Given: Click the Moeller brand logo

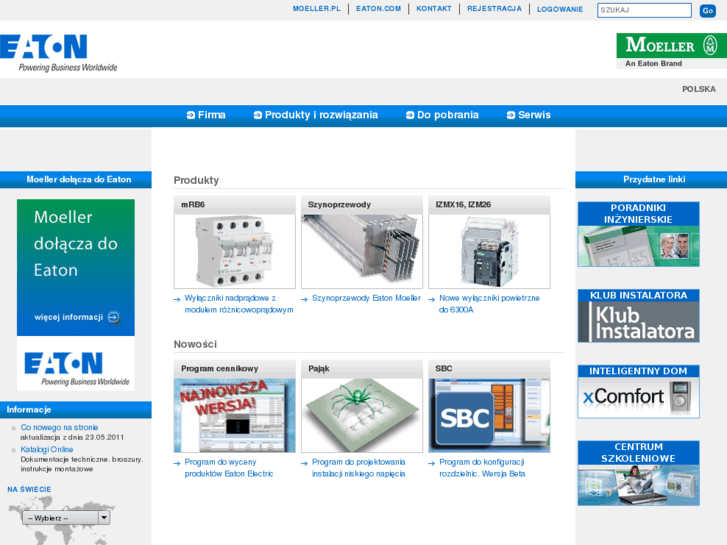Looking at the screenshot, I should (671, 51).
